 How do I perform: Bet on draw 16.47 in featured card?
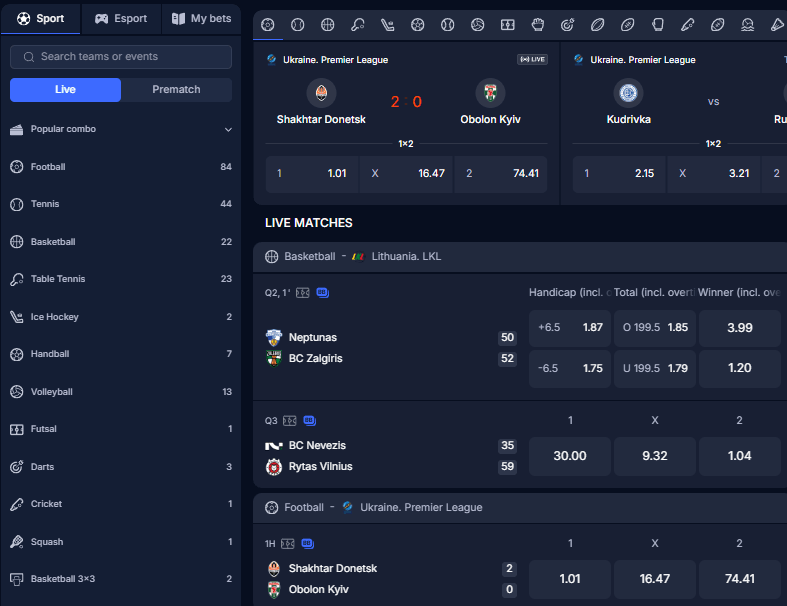[x=406, y=174]
